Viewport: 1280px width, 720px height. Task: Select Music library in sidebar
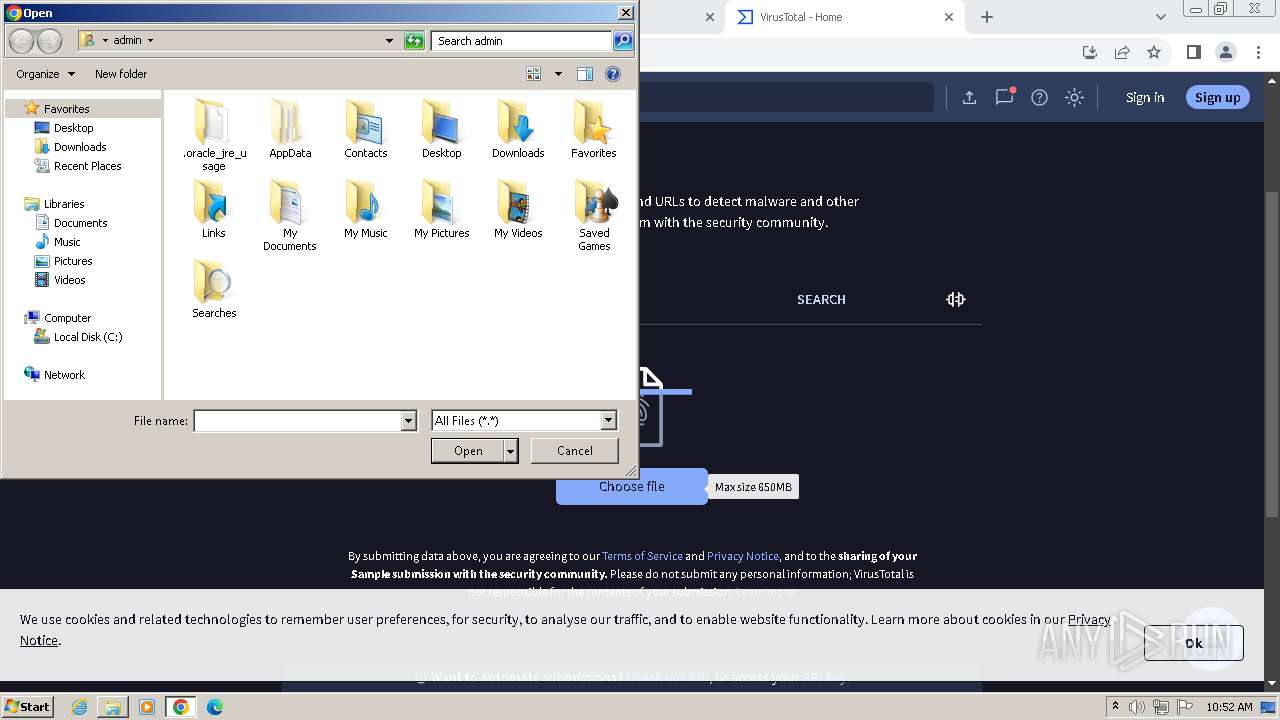(67, 242)
